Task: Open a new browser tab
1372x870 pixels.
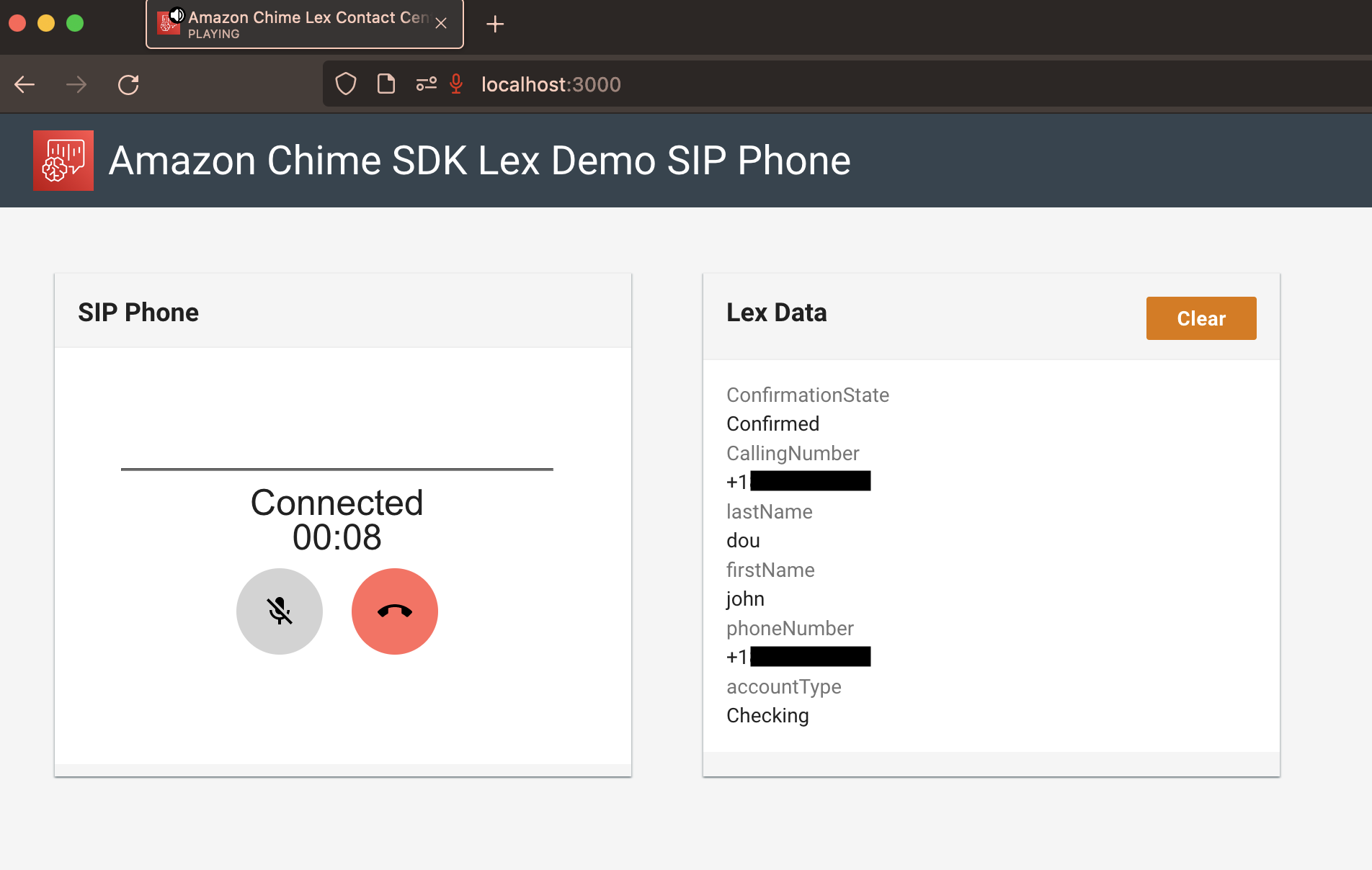Action: [495, 24]
